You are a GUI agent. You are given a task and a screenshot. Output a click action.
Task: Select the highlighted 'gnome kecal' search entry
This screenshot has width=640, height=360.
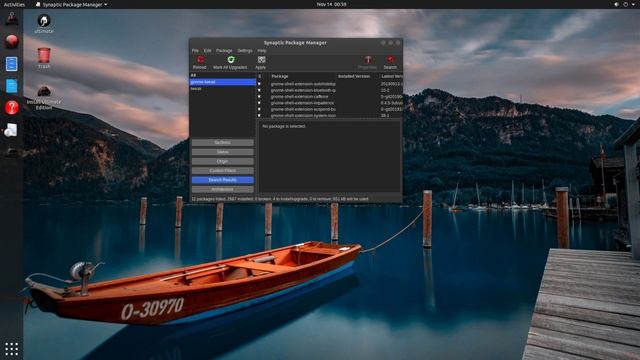tap(223, 82)
